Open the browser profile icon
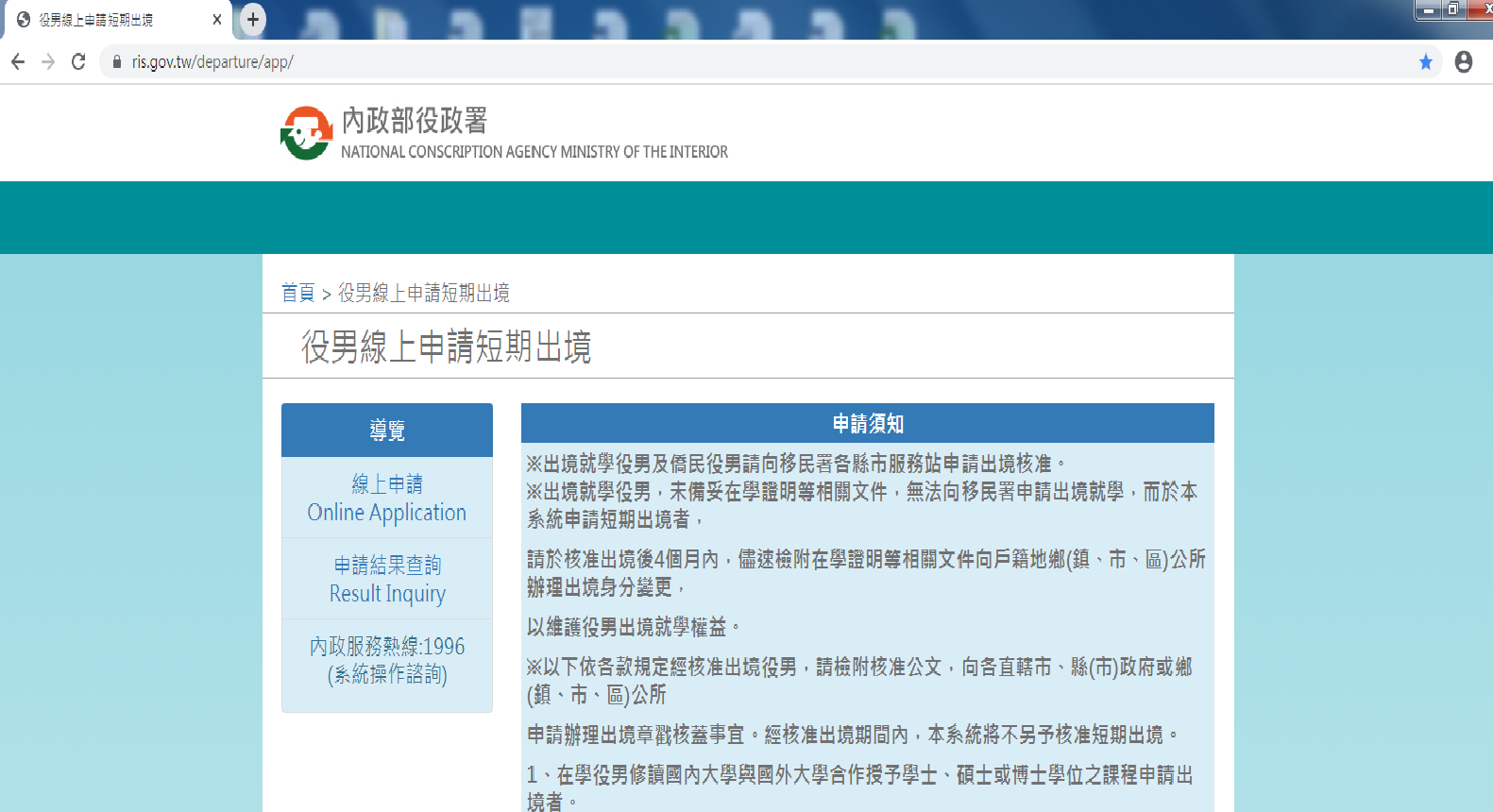 tap(1463, 62)
